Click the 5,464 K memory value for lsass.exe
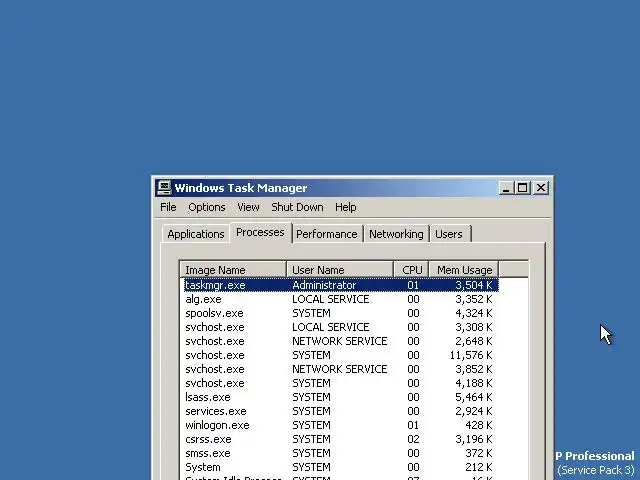The width and height of the screenshot is (640, 480). [473, 397]
